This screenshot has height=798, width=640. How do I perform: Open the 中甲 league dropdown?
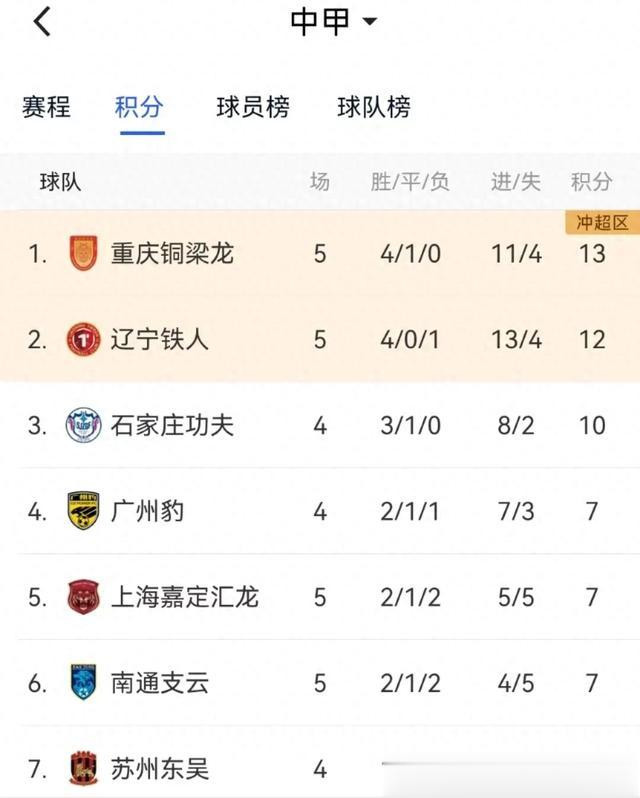334,21
